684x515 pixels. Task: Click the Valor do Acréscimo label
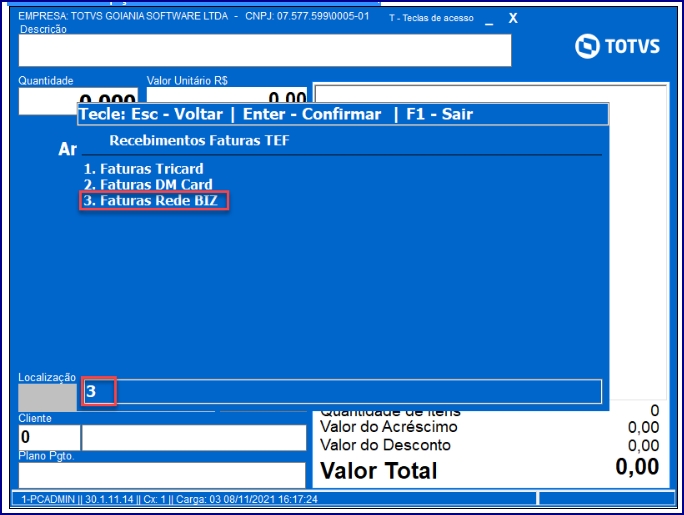[x=389, y=426]
